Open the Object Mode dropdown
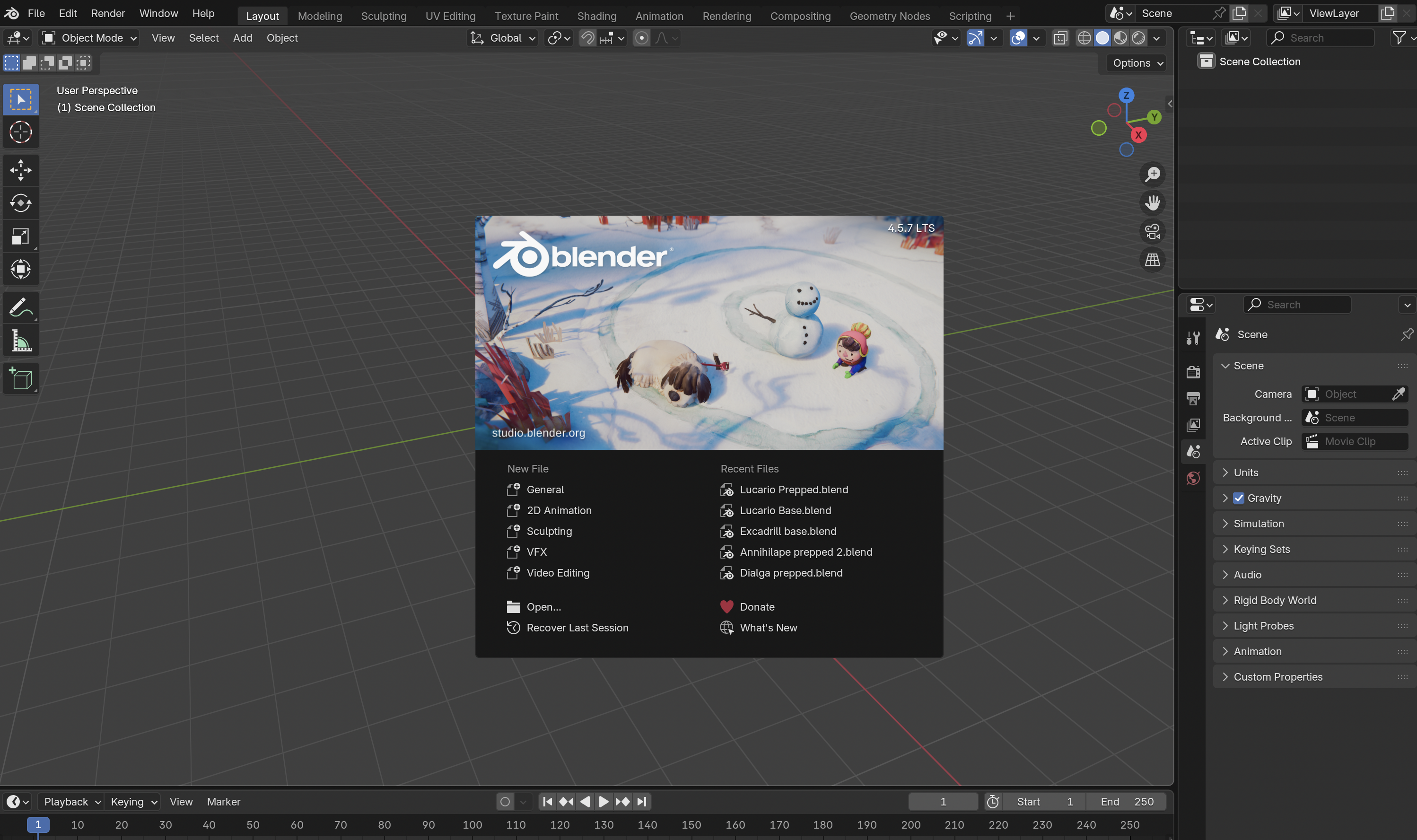The width and height of the screenshot is (1417, 840). [89, 38]
